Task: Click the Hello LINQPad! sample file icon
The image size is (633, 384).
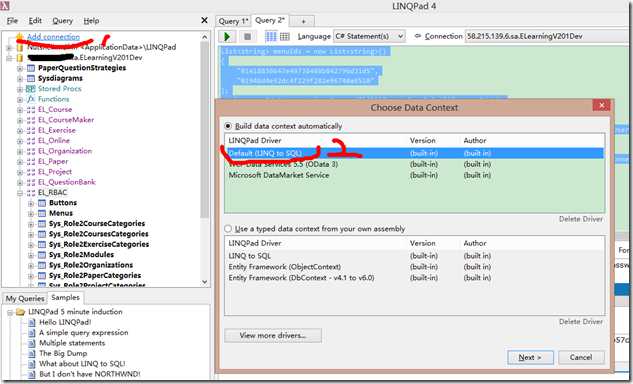Action: point(32,322)
